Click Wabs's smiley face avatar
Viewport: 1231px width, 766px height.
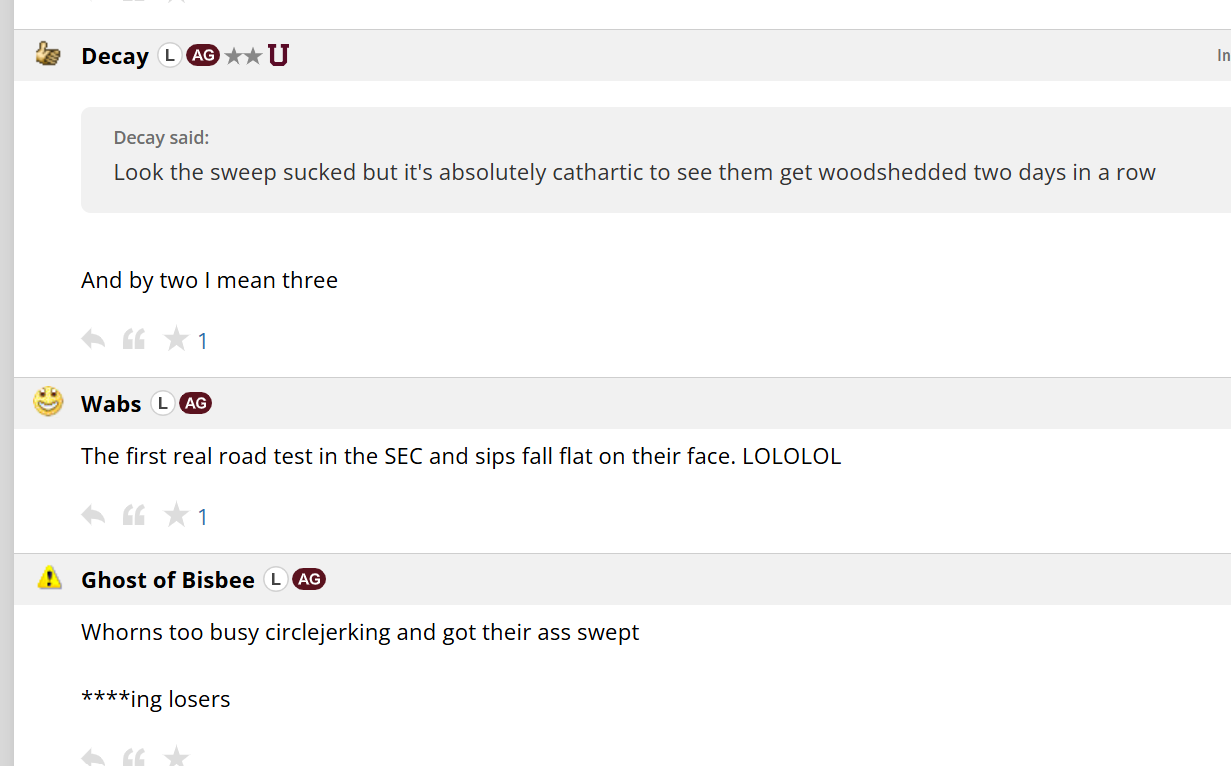point(48,402)
